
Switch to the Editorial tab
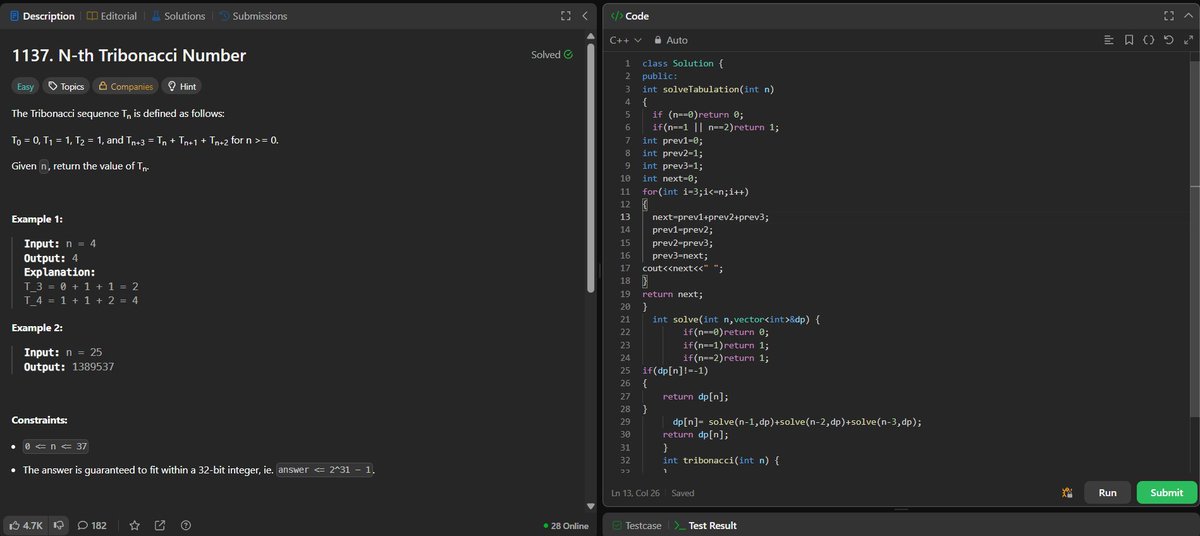tap(112, 16)
